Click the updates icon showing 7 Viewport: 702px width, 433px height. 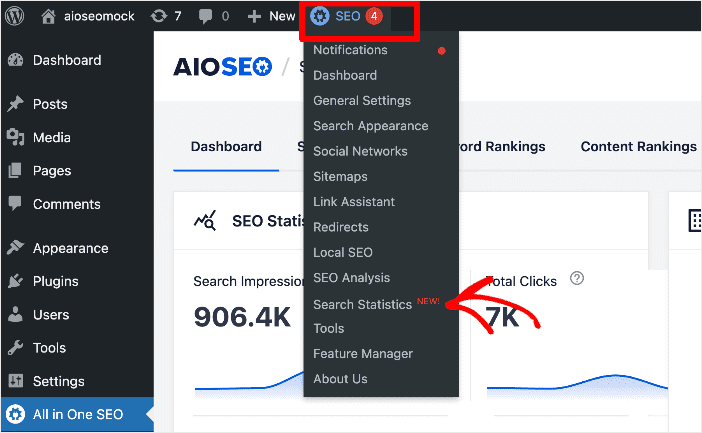(158, 17)
